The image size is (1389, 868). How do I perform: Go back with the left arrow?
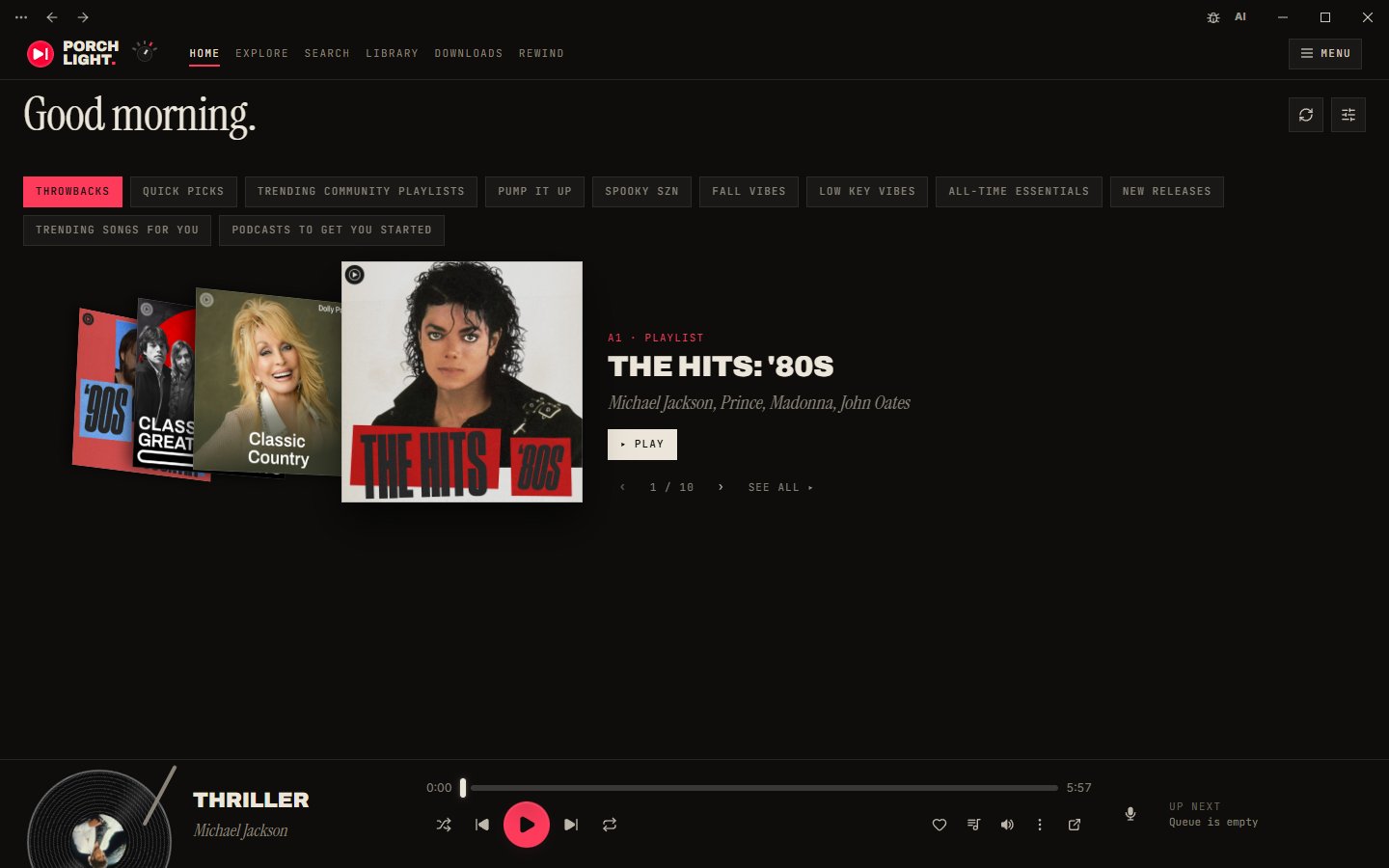point(52,17)
